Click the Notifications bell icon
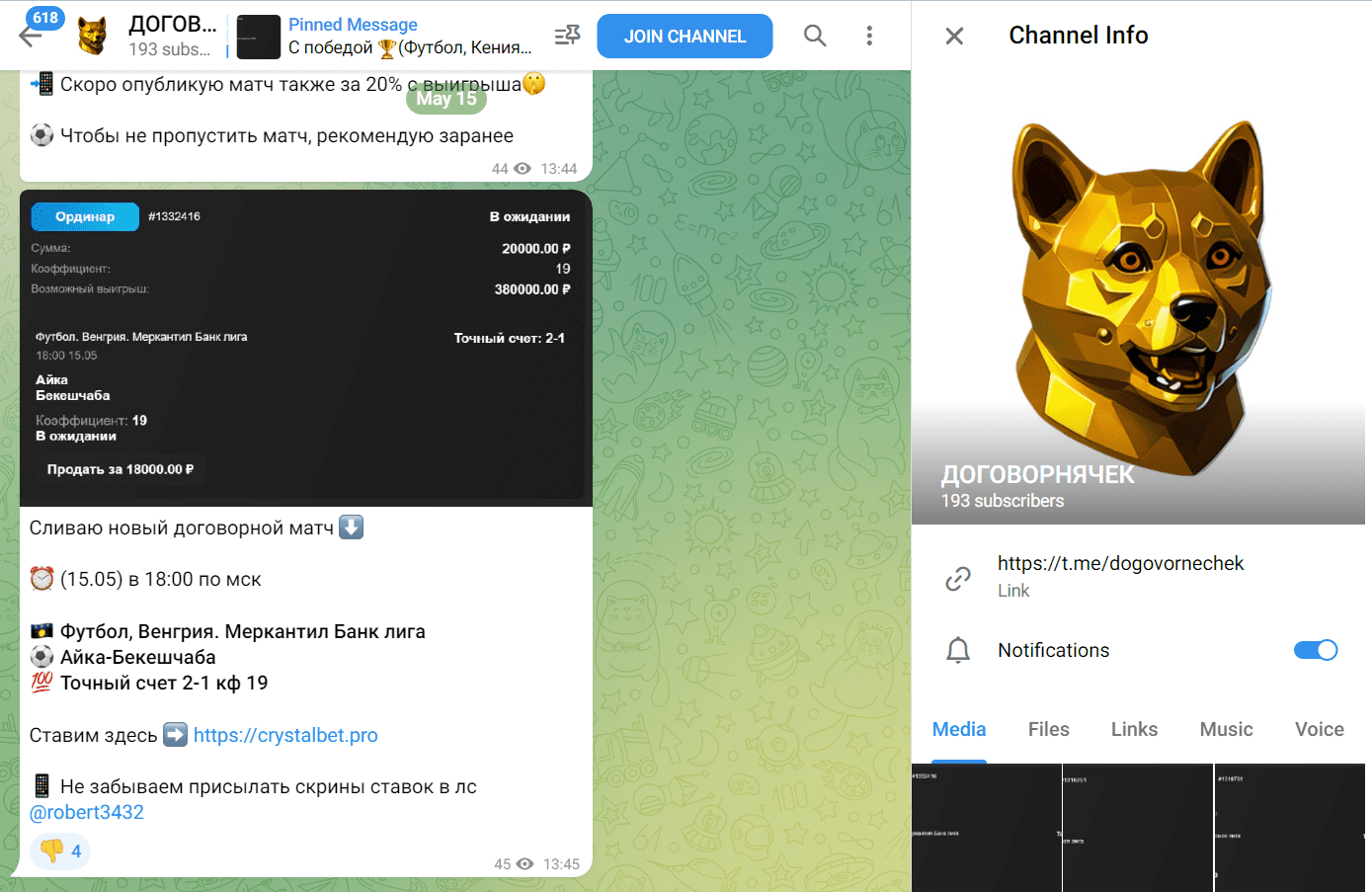1372x892 pixels. coord(958,650)
